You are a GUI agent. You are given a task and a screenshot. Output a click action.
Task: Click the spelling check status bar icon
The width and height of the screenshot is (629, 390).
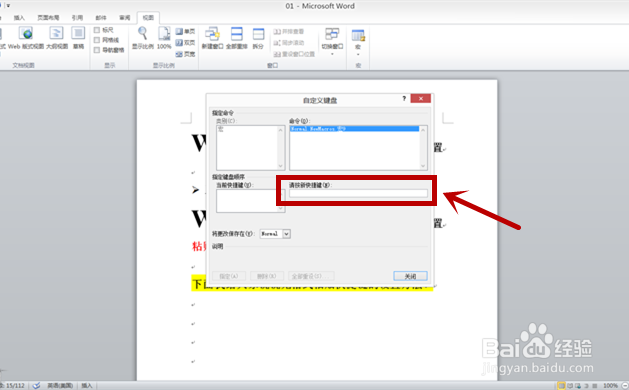click(x=37, y=385)
